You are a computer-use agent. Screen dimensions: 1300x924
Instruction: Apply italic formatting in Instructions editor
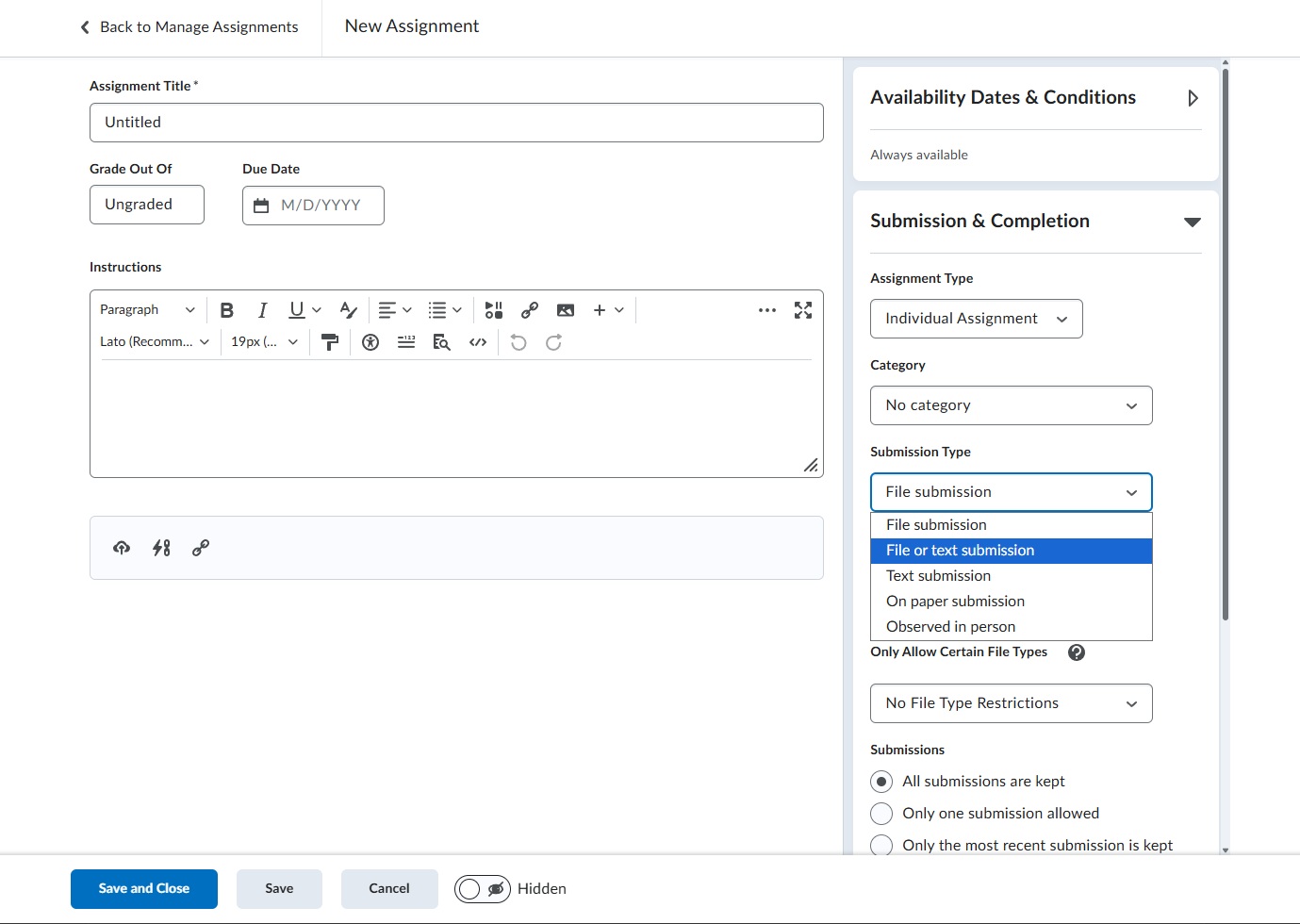tap(262, 310)
